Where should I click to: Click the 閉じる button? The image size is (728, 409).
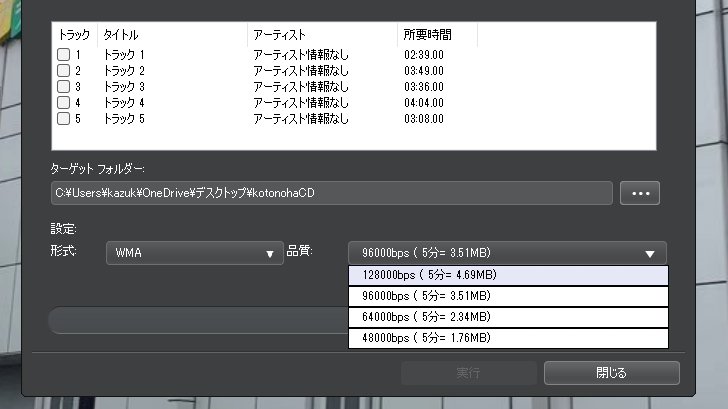(611, 373)
